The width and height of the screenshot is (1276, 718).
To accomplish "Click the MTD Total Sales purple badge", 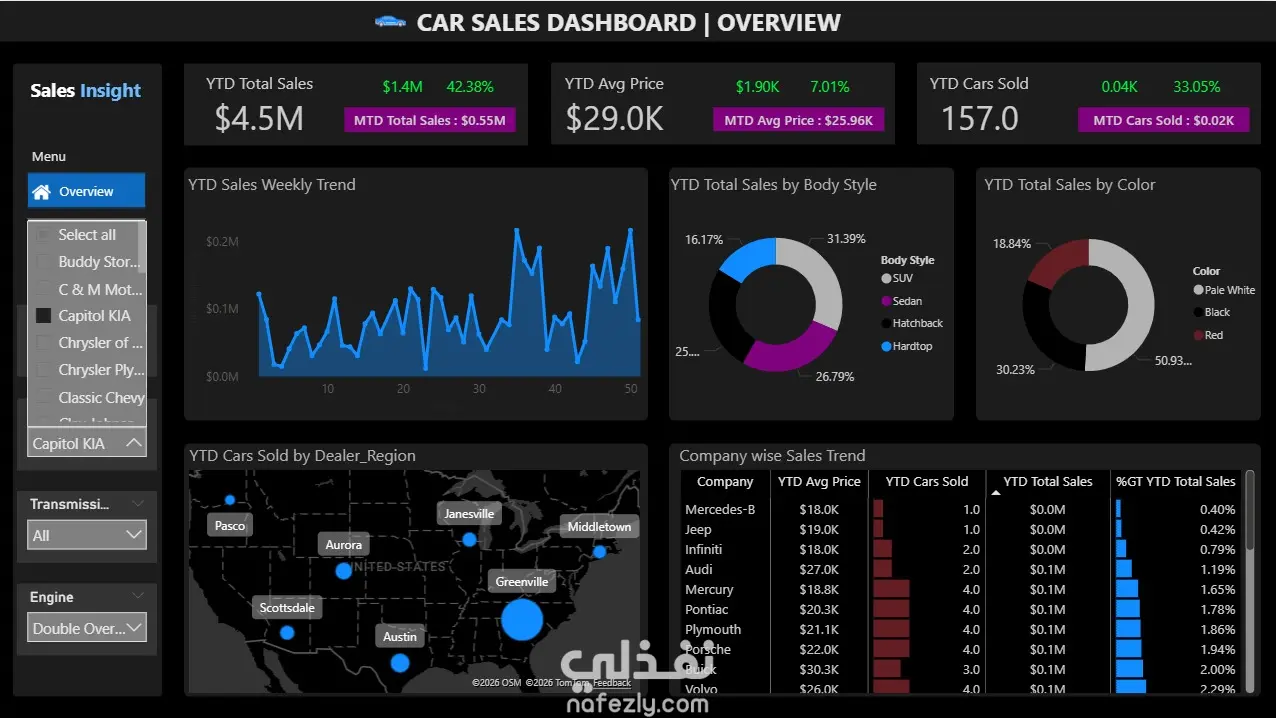I will click(x=429, y=120).
